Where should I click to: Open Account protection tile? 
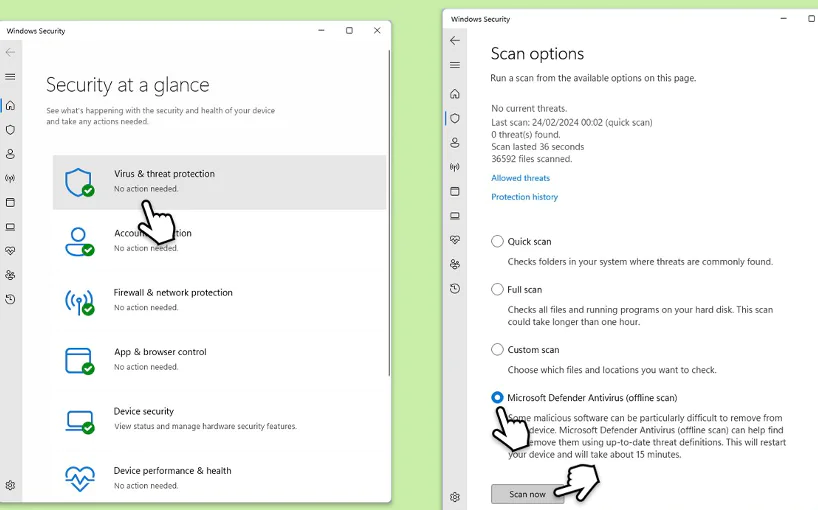tap(219, 241)
